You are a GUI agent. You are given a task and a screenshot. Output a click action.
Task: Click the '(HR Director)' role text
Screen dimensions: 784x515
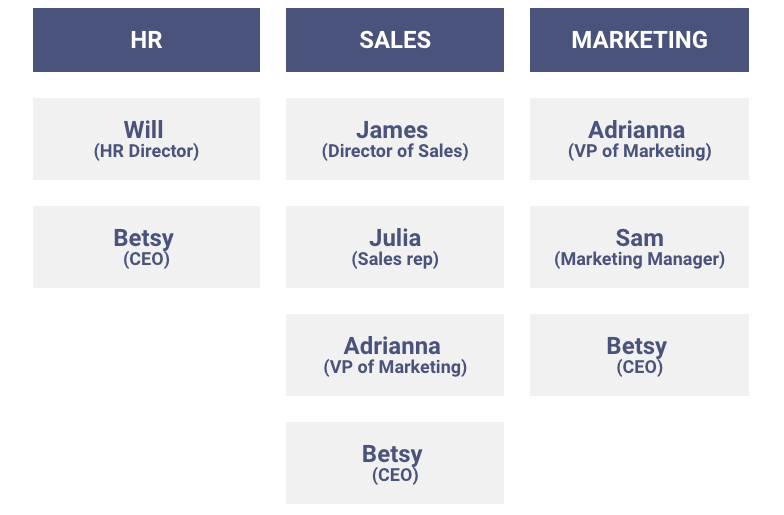[x=146, y=151]
